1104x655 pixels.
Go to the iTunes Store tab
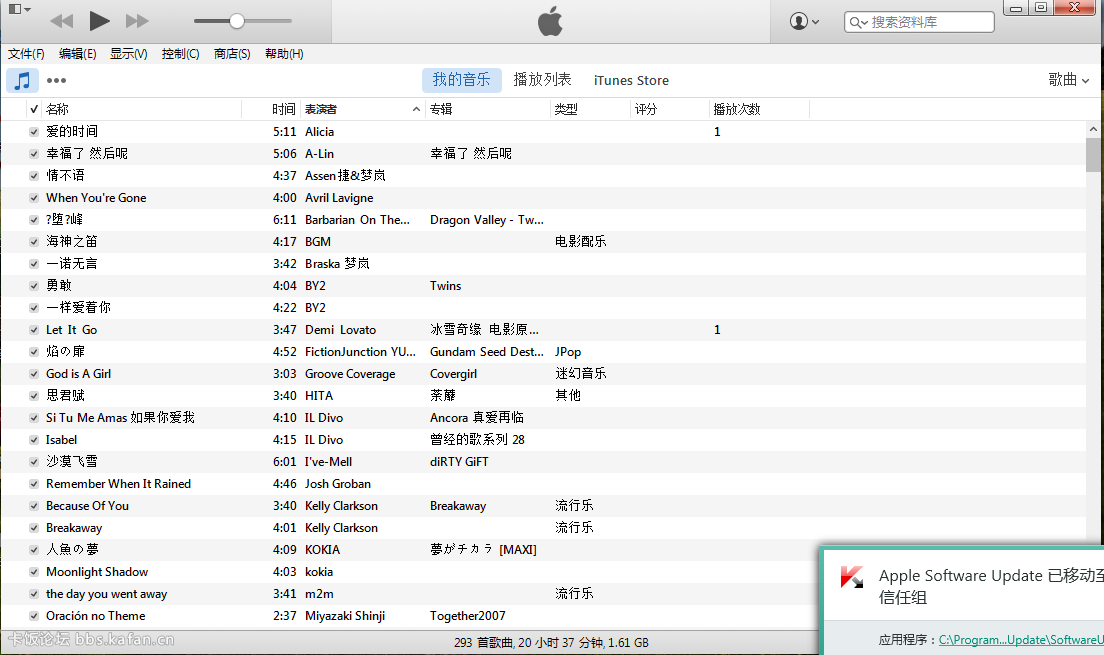[631, 80]
